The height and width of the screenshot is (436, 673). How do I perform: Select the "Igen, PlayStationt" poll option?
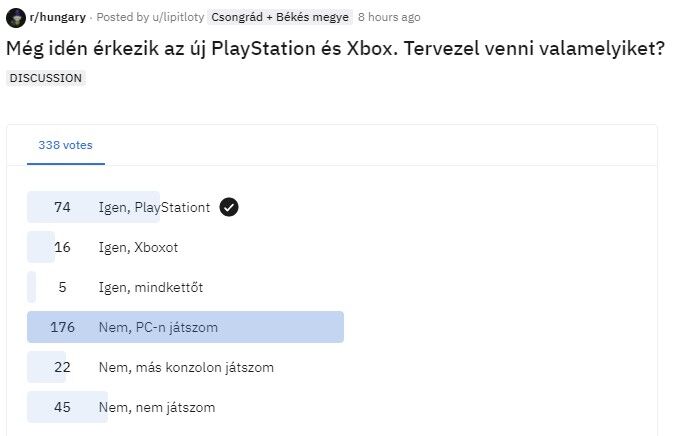(x=154, y=207)
